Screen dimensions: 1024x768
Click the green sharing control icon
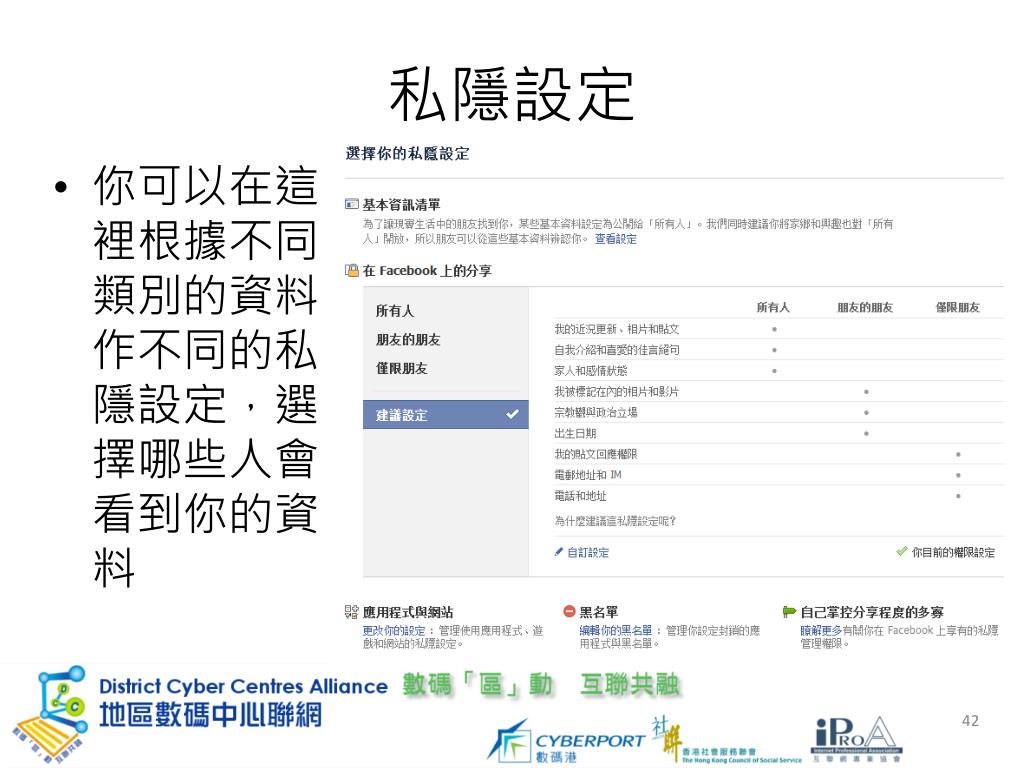click(789, 612)
